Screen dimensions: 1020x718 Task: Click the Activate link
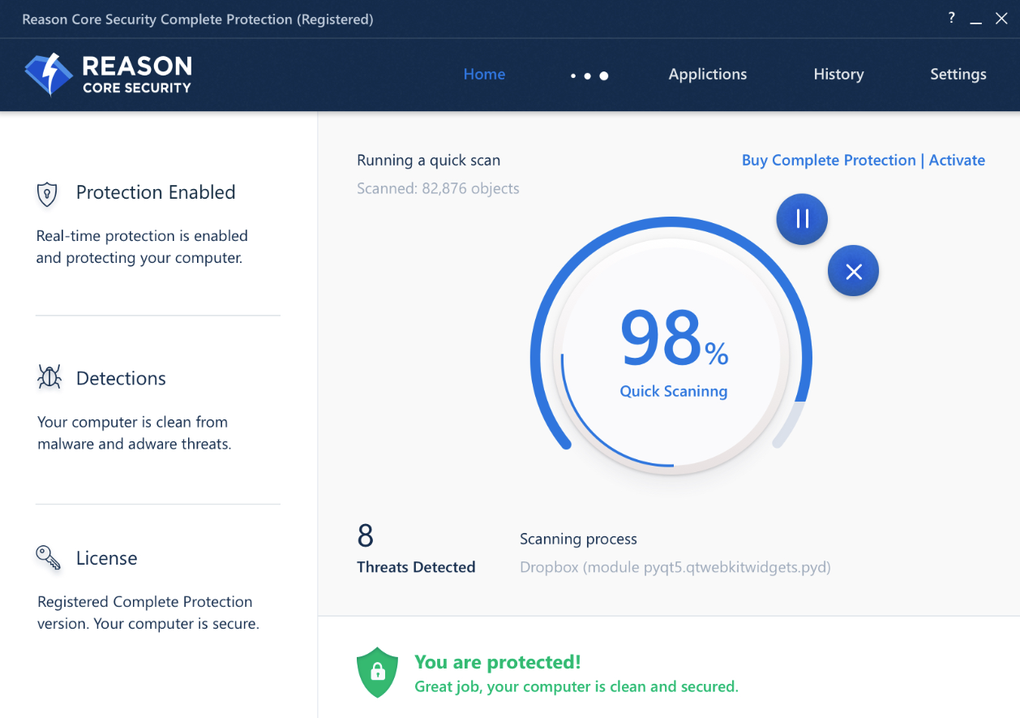pyautogui.click(x=957, y=160)
